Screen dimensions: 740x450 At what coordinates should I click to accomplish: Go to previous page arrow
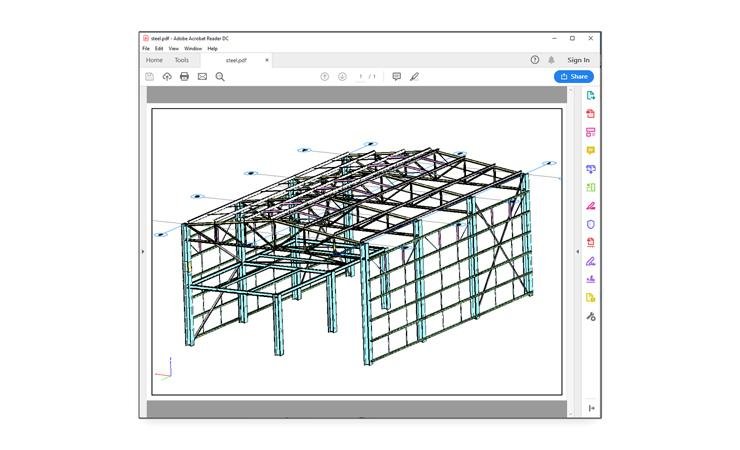[324, 76]
